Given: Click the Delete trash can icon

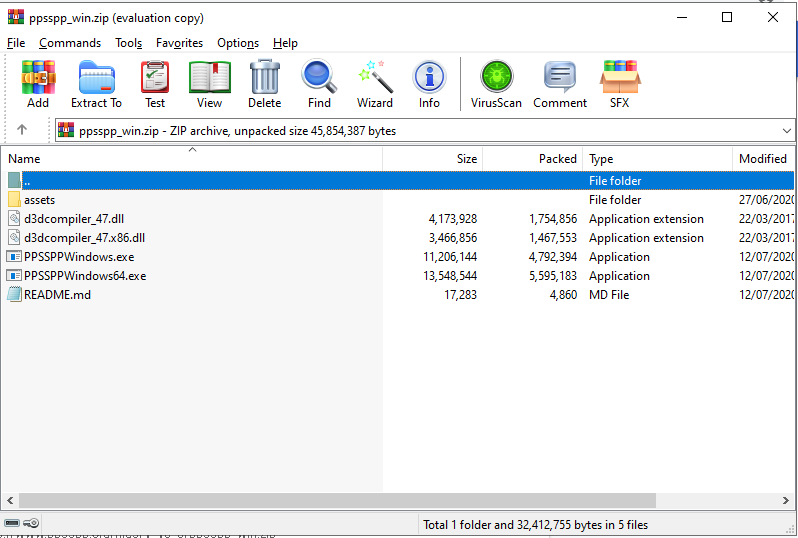Looking at the screenshot, I should pyautogui.click(x=264, y=84).
